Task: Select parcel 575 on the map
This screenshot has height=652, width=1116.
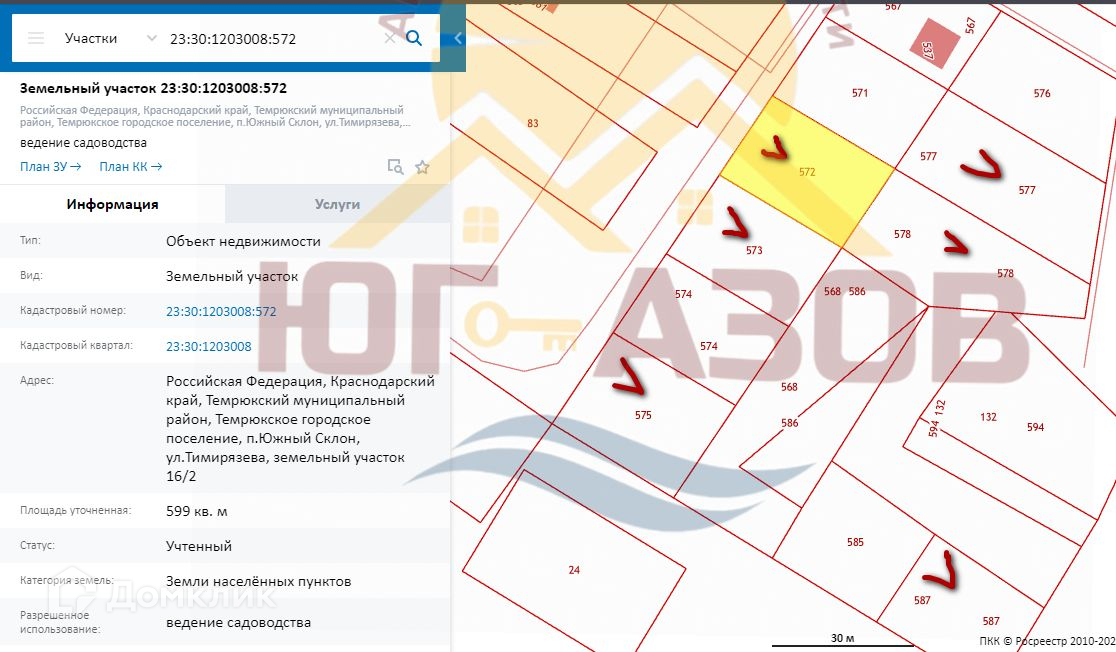Action: coord(643,415)
